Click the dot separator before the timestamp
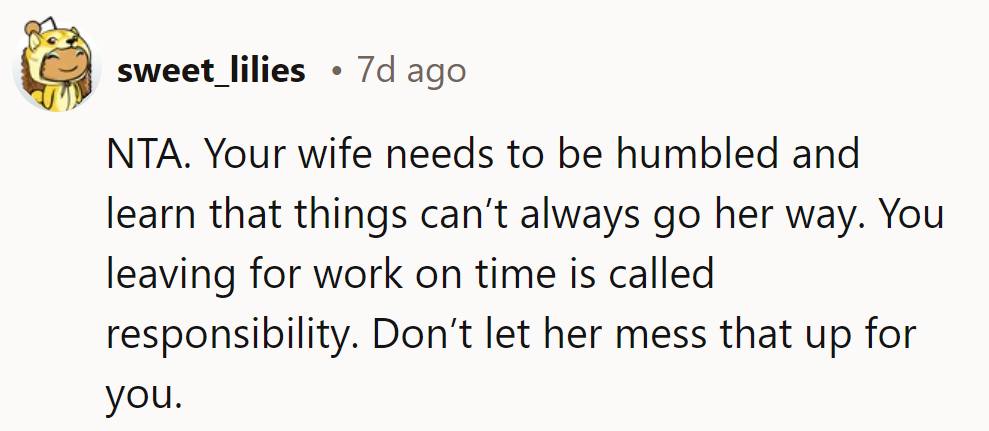 click(339, 72)
